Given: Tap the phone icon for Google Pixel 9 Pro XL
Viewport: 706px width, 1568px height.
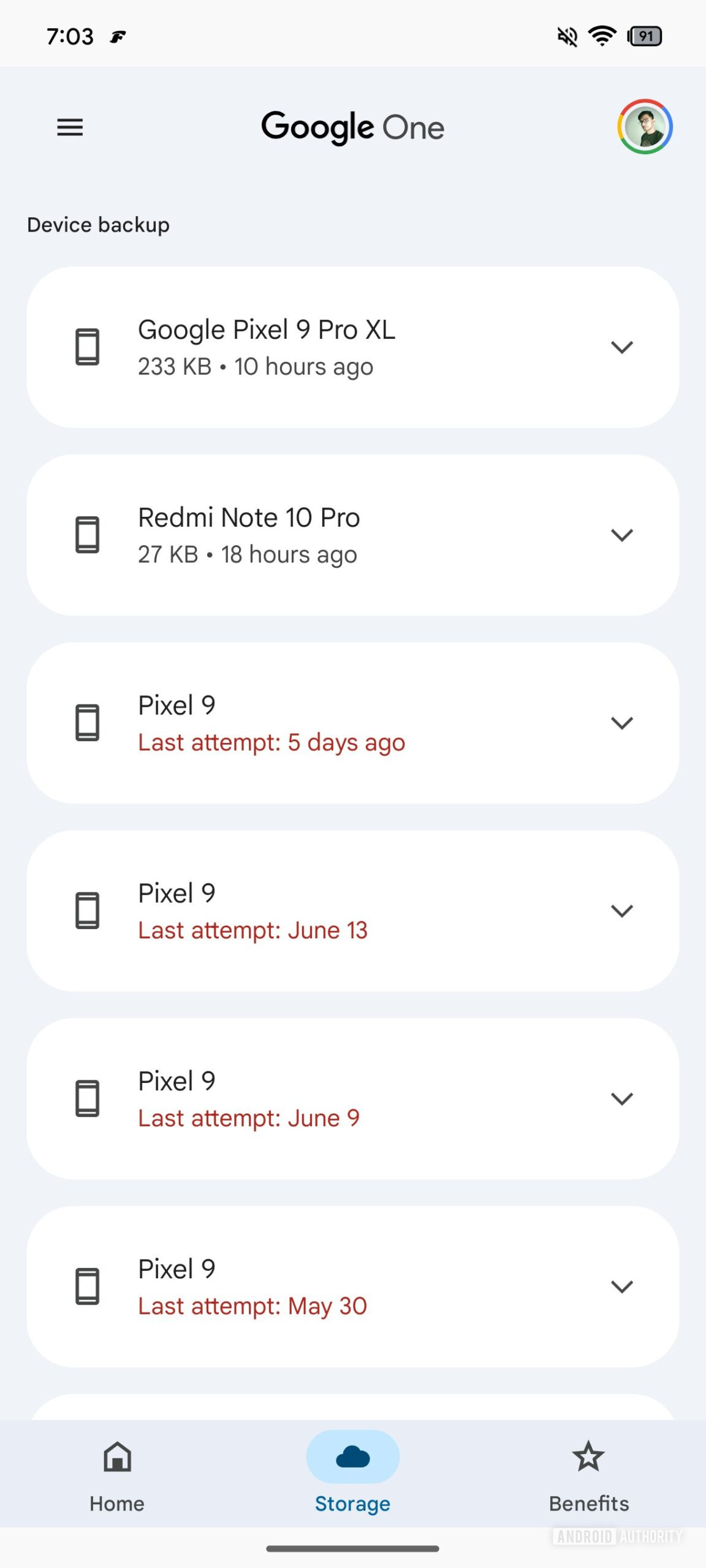Looking at the screenshot, I should point(87,347).
